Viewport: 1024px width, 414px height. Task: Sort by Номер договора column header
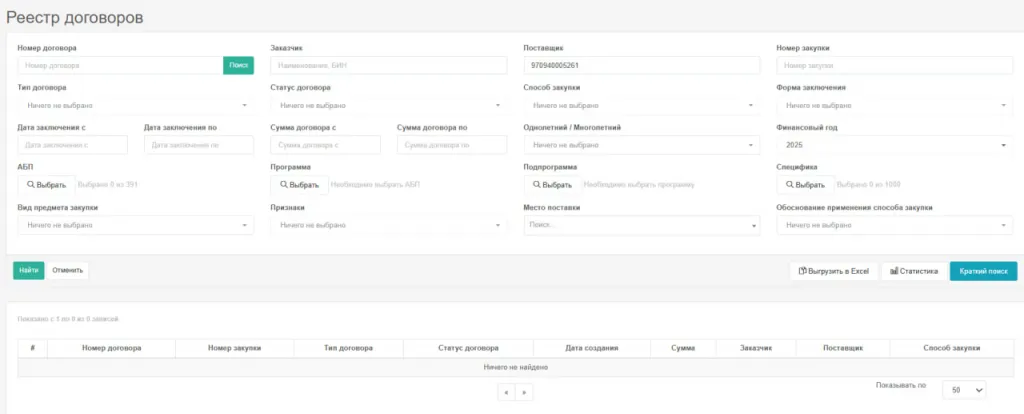pos(111,348)
